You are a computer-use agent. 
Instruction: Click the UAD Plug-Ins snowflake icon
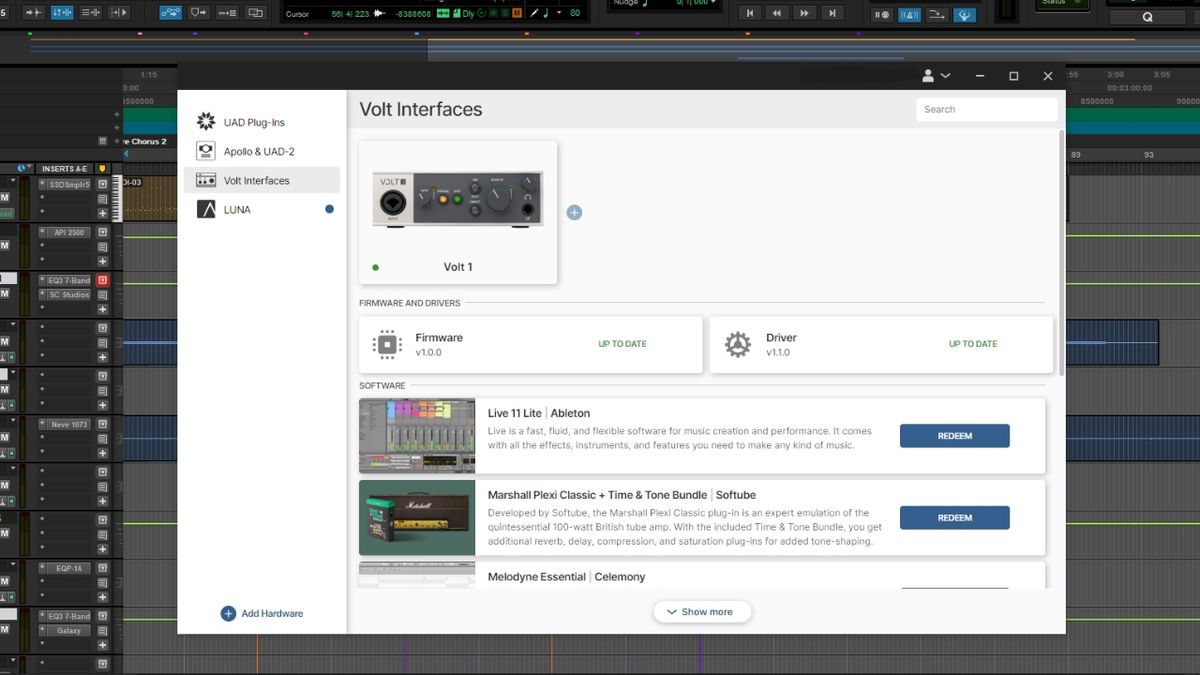[x=206, y=122]
